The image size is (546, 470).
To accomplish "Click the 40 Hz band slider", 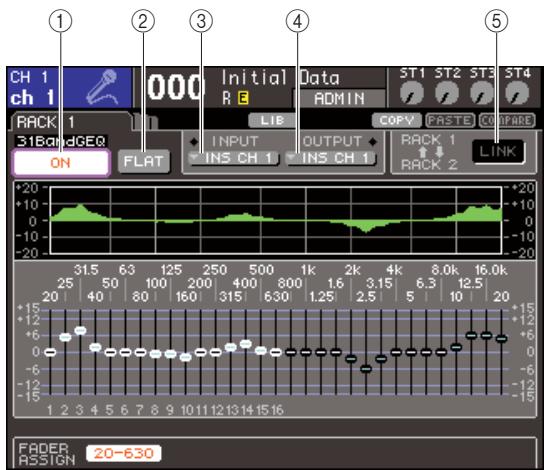I will [x=95, y=347].
